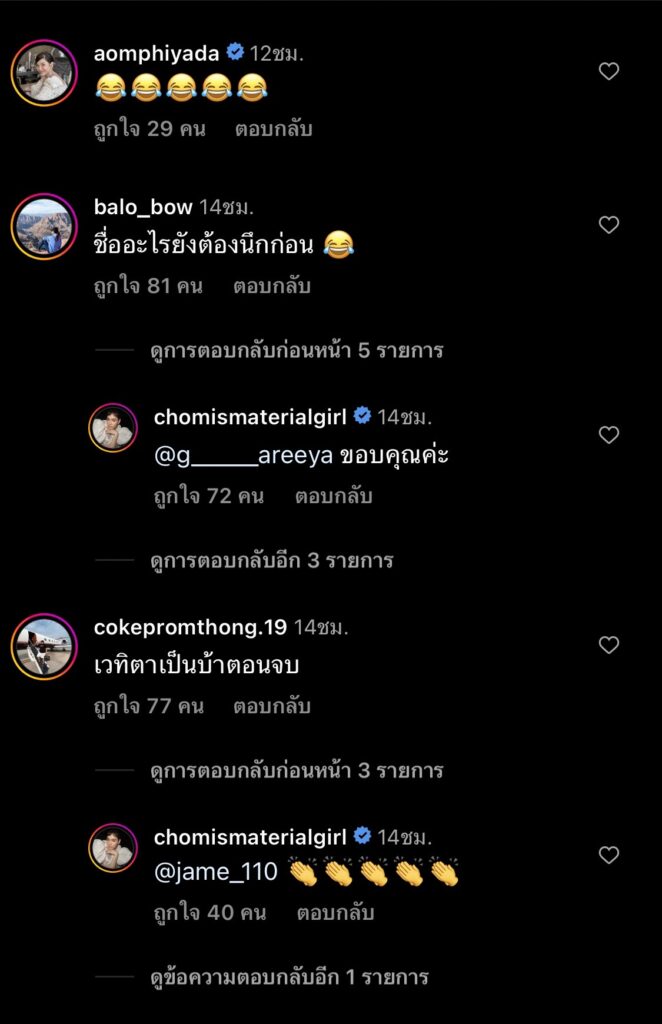Open chomismaterialgirl avatar beside jame_110 reply
The width and height of the screenshot is (662, 1024).
(x=112, y=849)
